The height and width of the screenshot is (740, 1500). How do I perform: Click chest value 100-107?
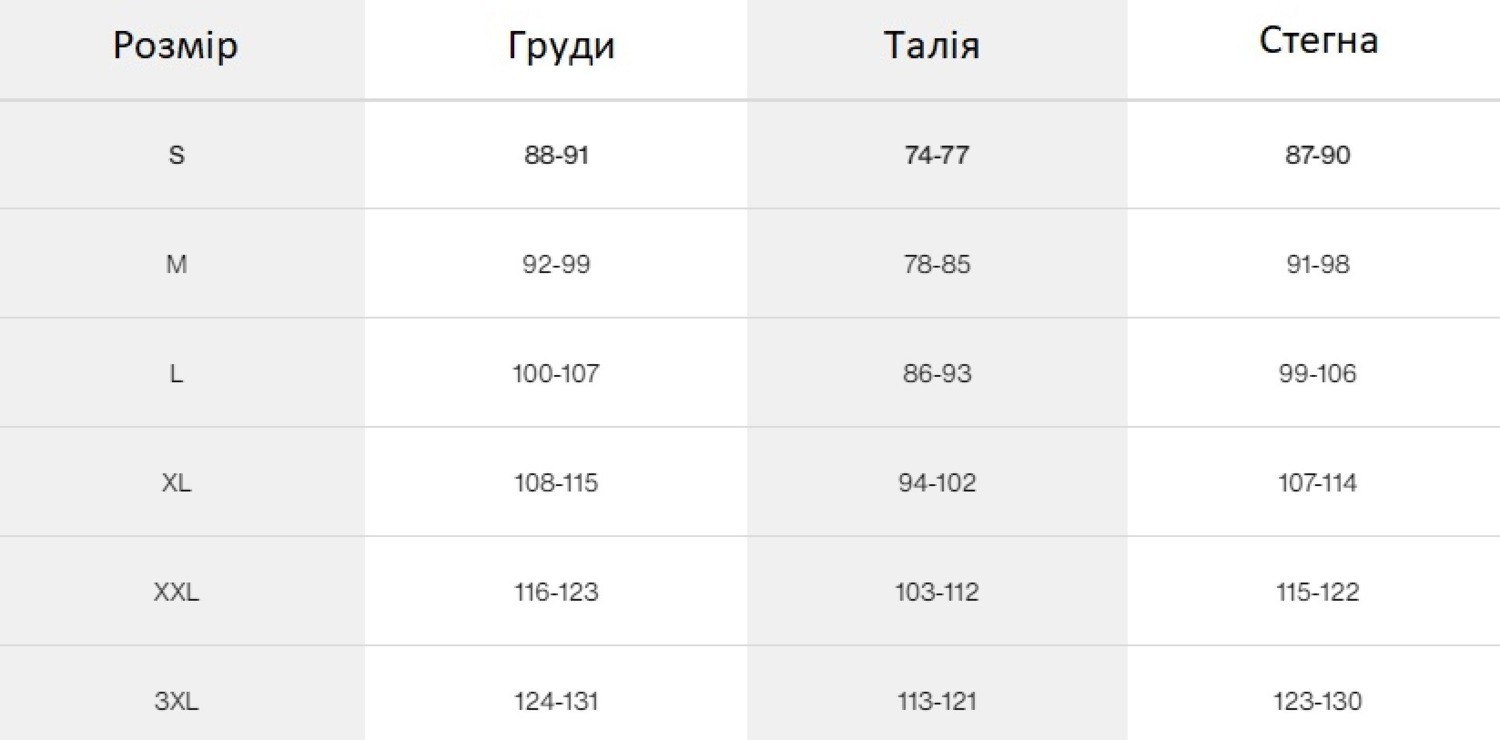coord(557,374)
